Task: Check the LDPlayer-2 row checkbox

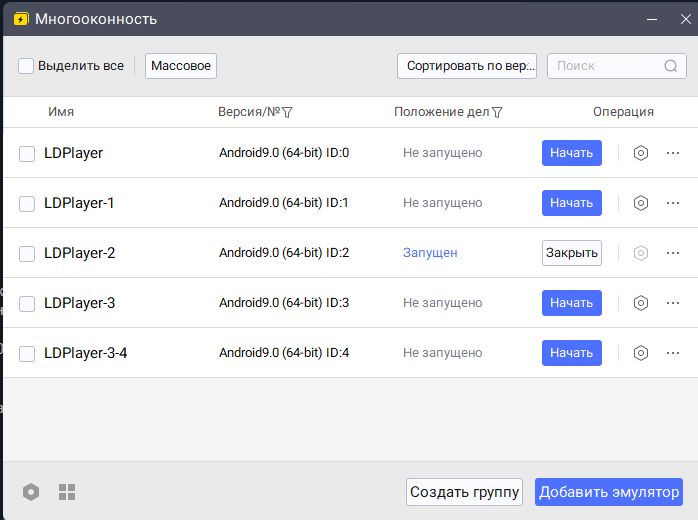Action: pyautogui.click(x=27, y=254)
